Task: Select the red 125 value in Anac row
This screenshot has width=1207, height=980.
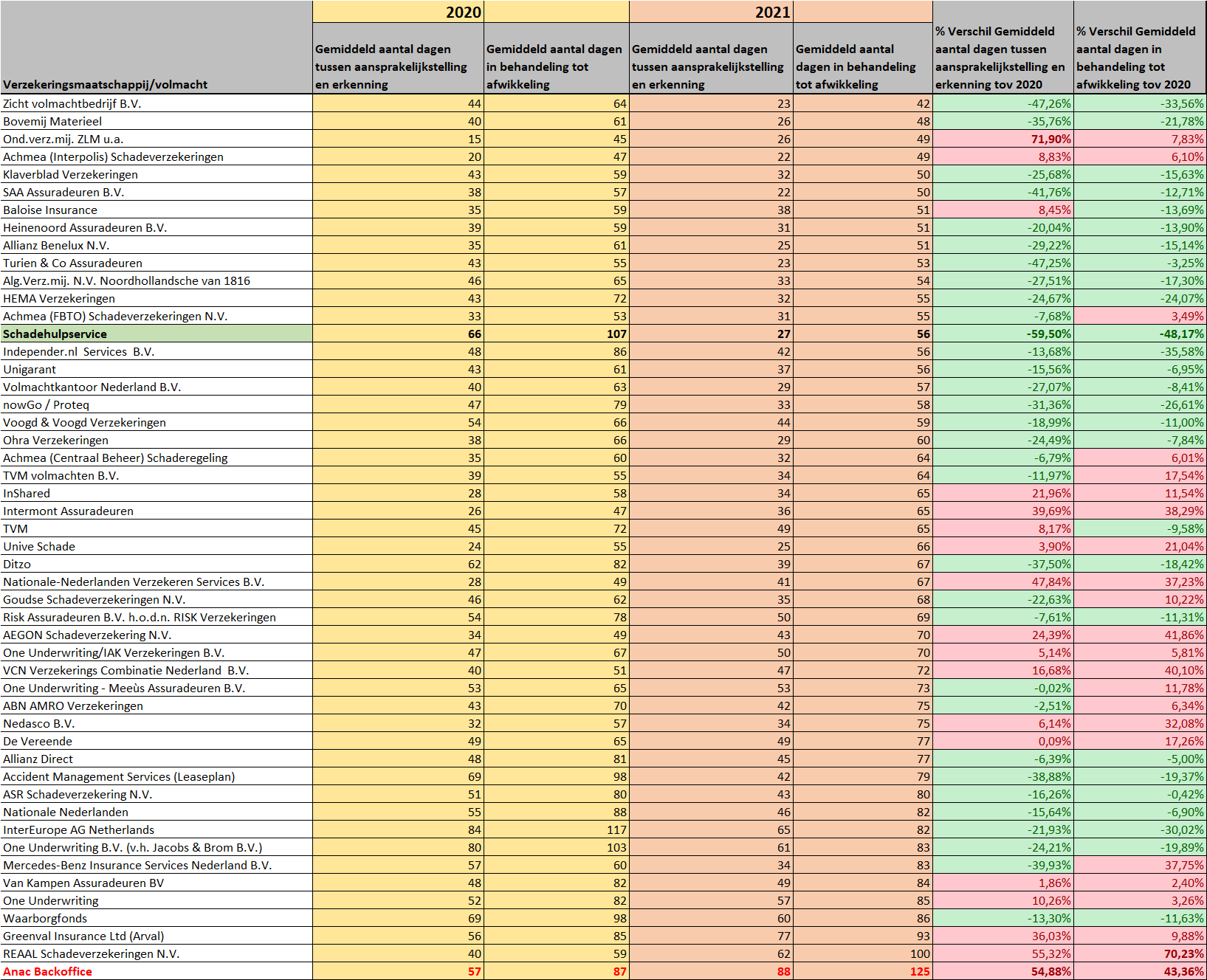Action: [863, 971]
